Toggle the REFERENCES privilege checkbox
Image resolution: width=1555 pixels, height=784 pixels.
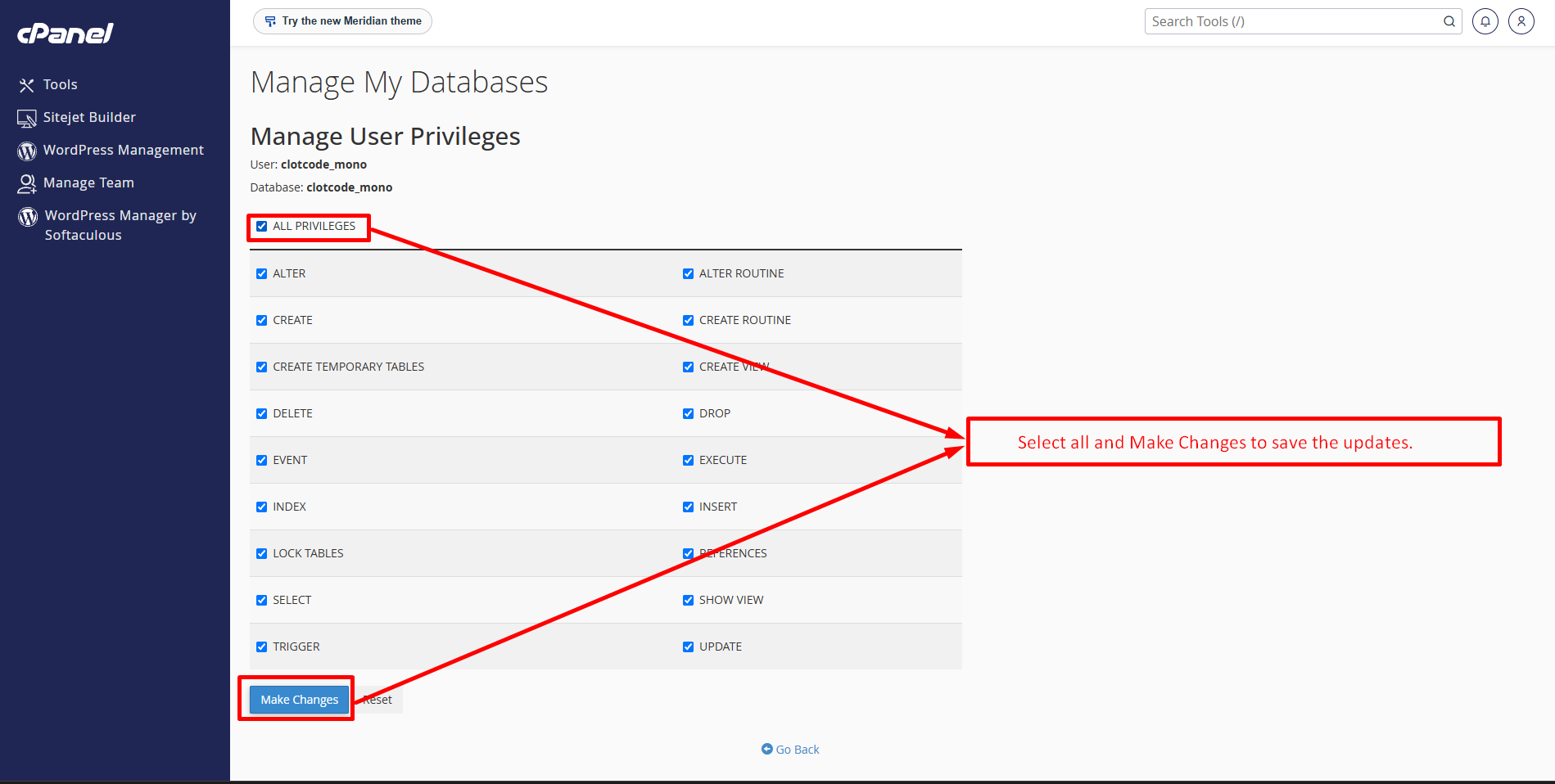pos(689,554)
